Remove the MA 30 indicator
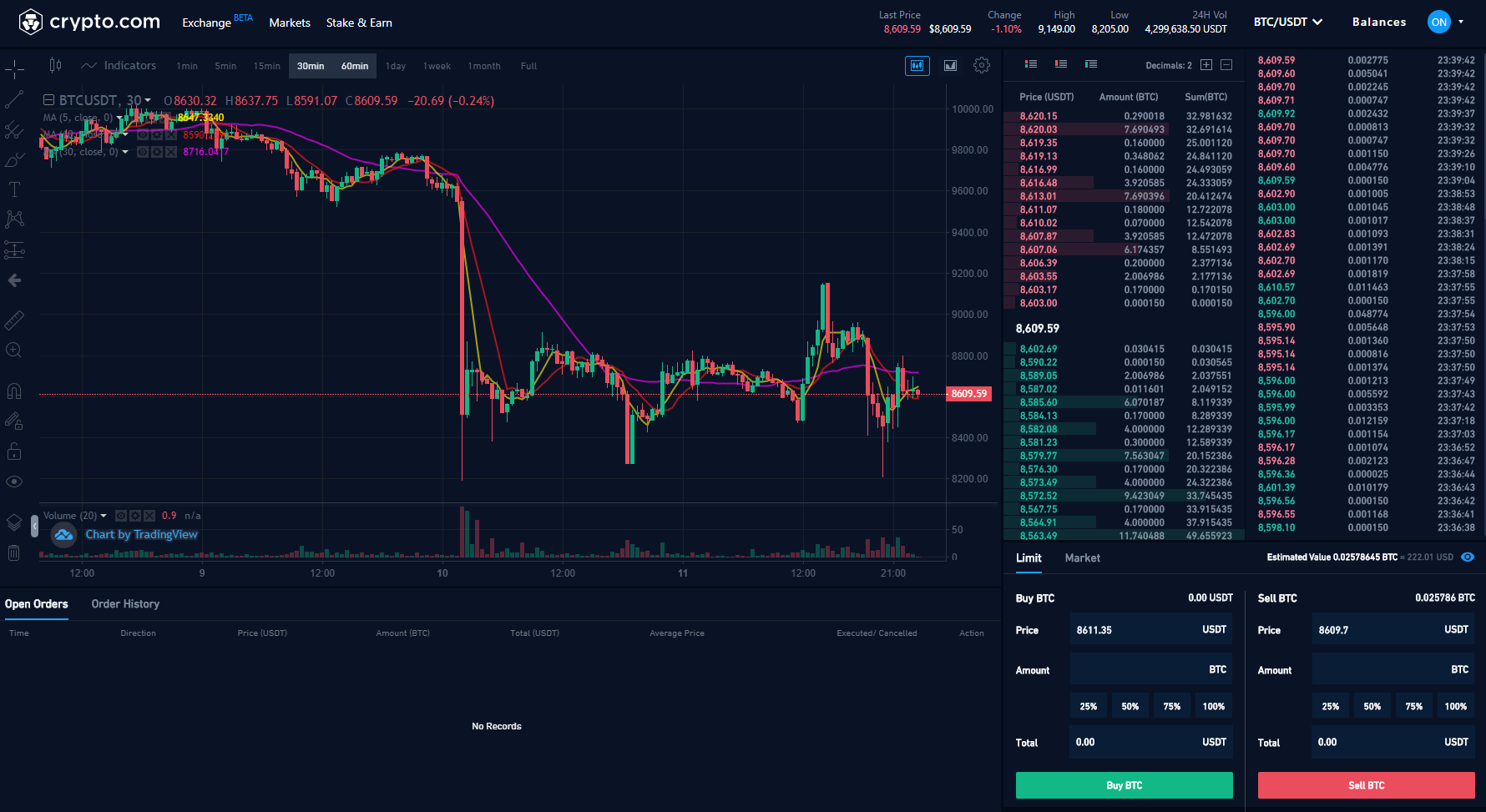 pyautogui.click(x=170, y=152)
